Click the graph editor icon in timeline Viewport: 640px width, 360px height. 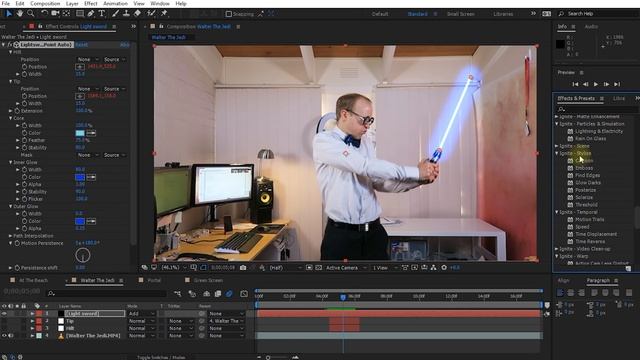tap(244, 293)
